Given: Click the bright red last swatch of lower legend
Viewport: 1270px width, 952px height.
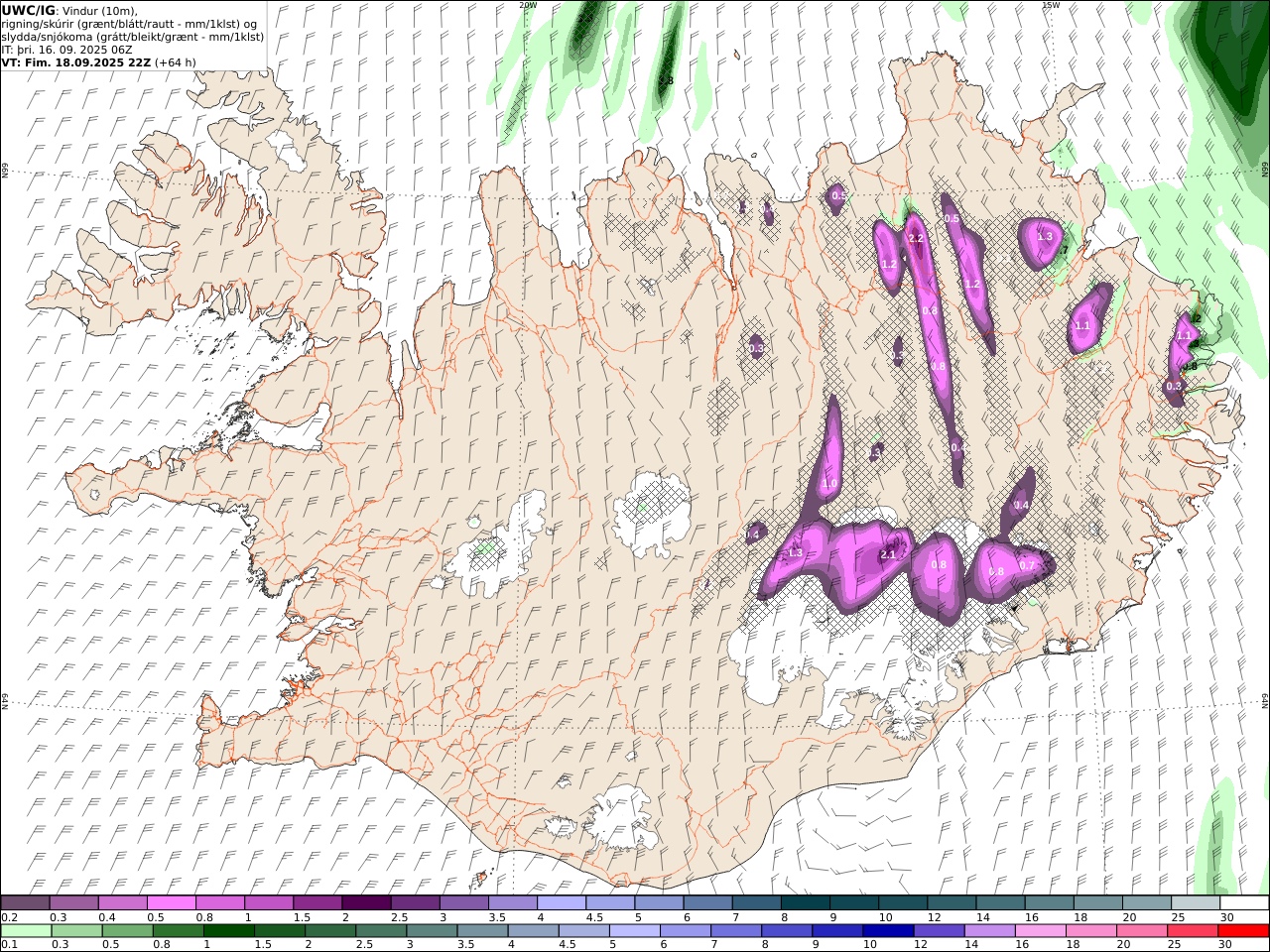Looking at the screenshot, I should pos(1243,931).
